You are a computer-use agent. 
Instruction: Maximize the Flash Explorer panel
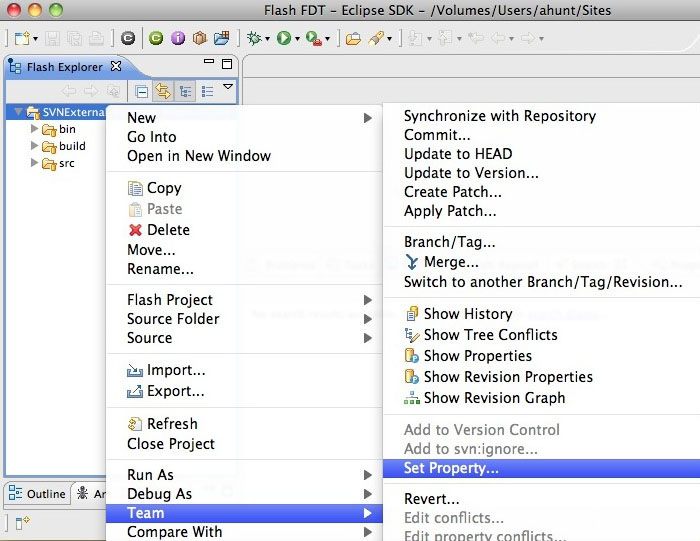[227, 64]
